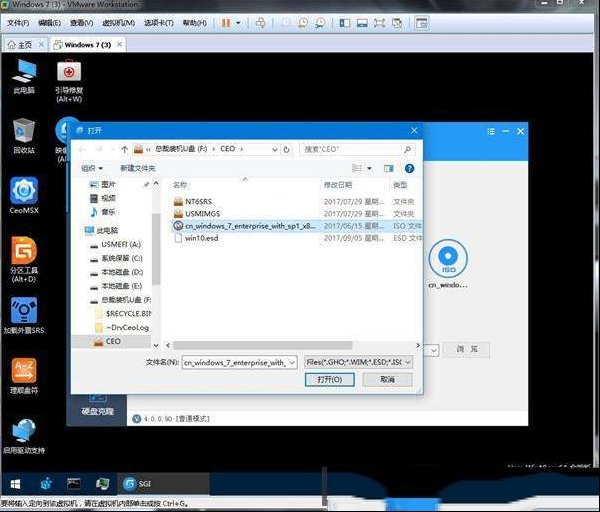Open 分区工具 (Alt+D) desktop icon
Viewport: 600px width, 512px height.
pos(24,259)
